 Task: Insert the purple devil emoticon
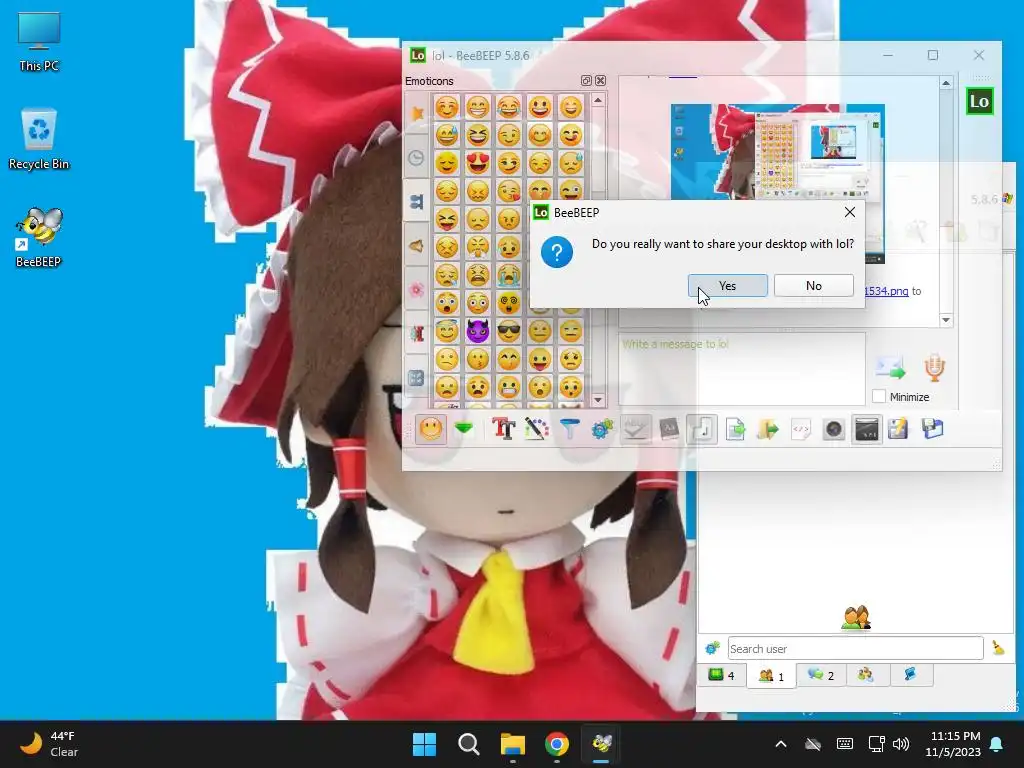pos(477,331)
